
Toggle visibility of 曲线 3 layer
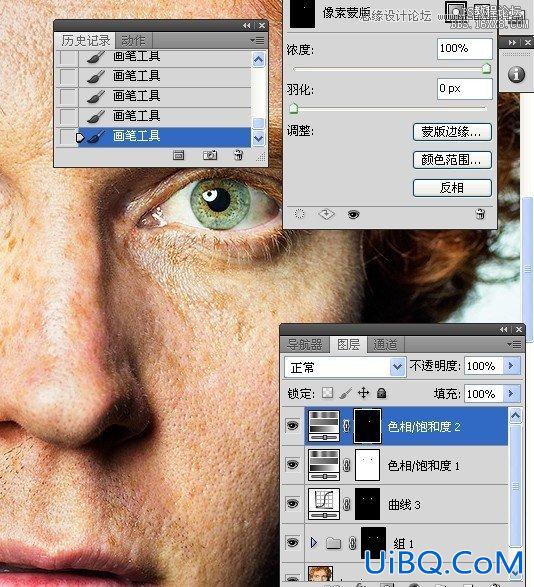pyautogui.click(x=292, y=504)
